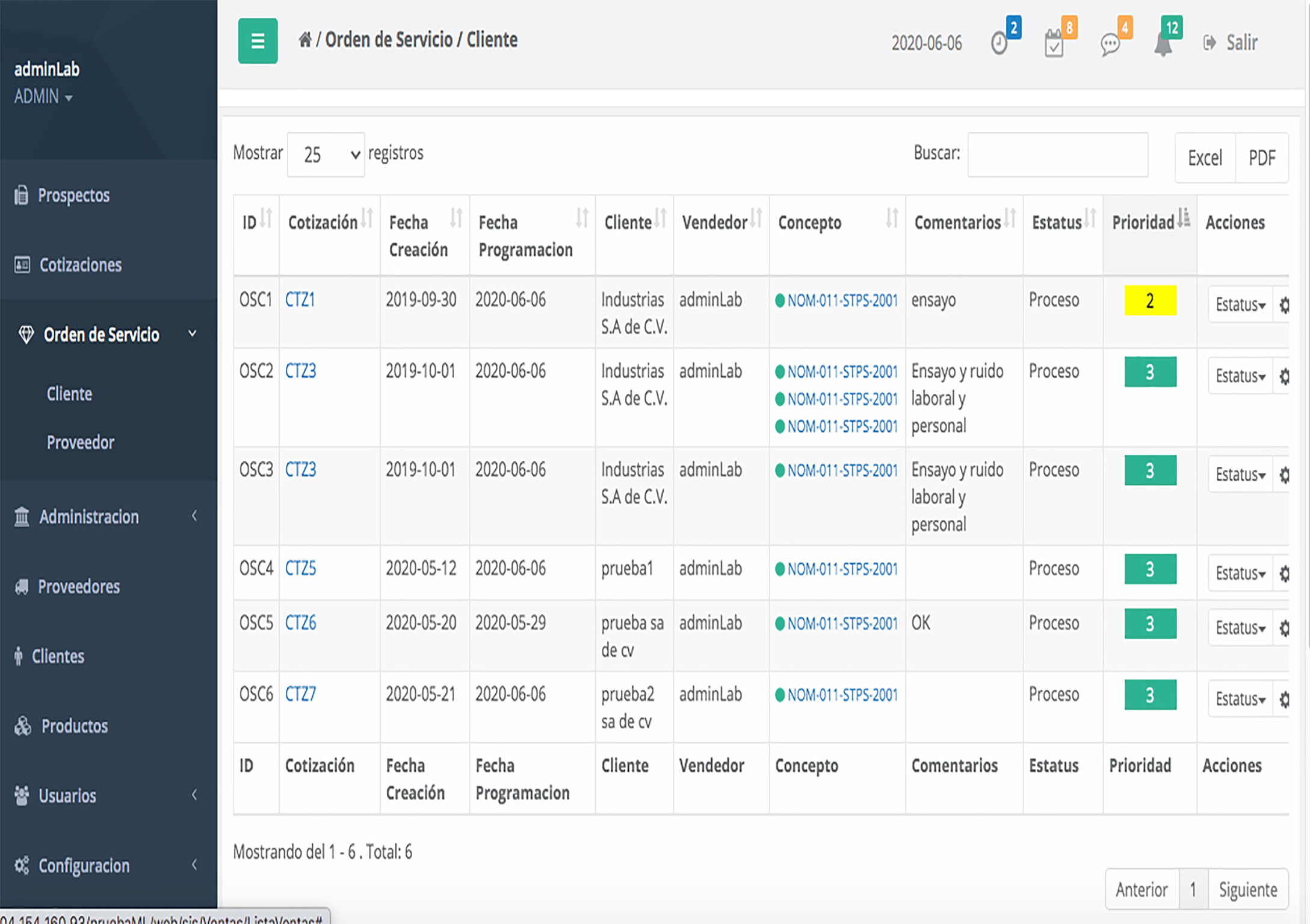This screenshot has width=1310, height=924.
Task: Click gear settings icon for OSC5
Action: click(1284, 629)
